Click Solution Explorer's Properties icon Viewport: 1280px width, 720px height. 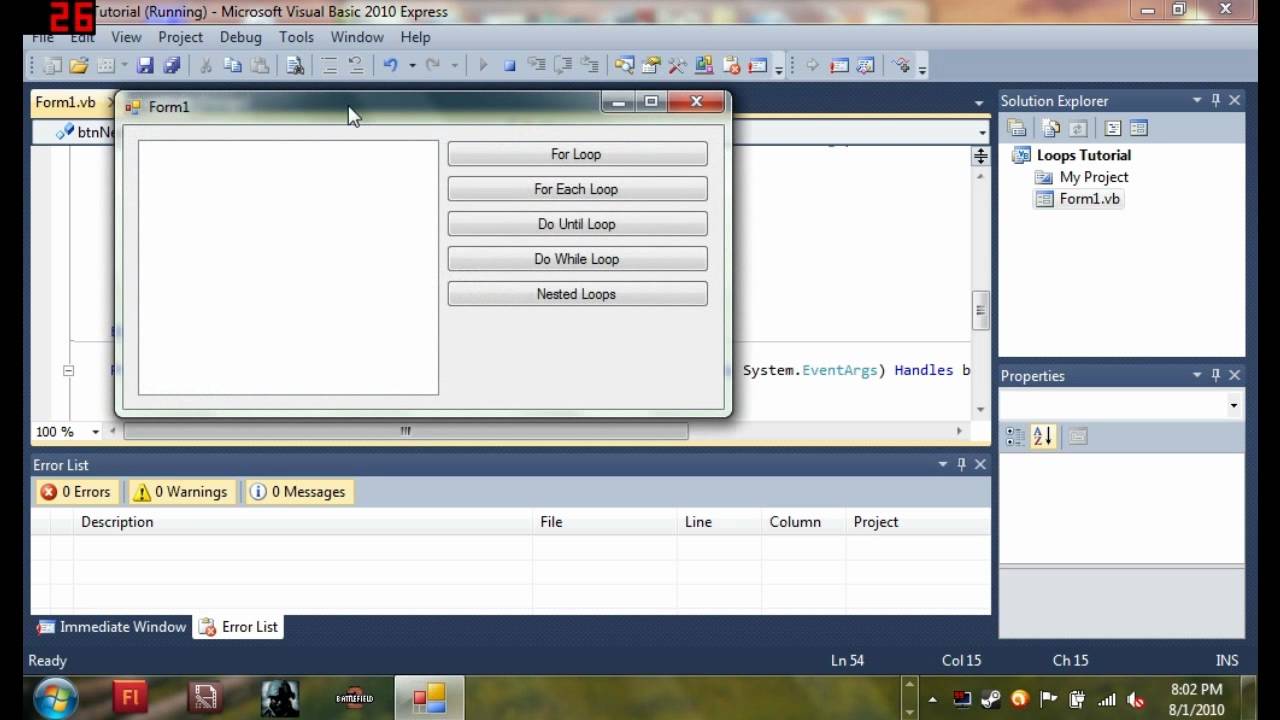tap(1017, 128)
